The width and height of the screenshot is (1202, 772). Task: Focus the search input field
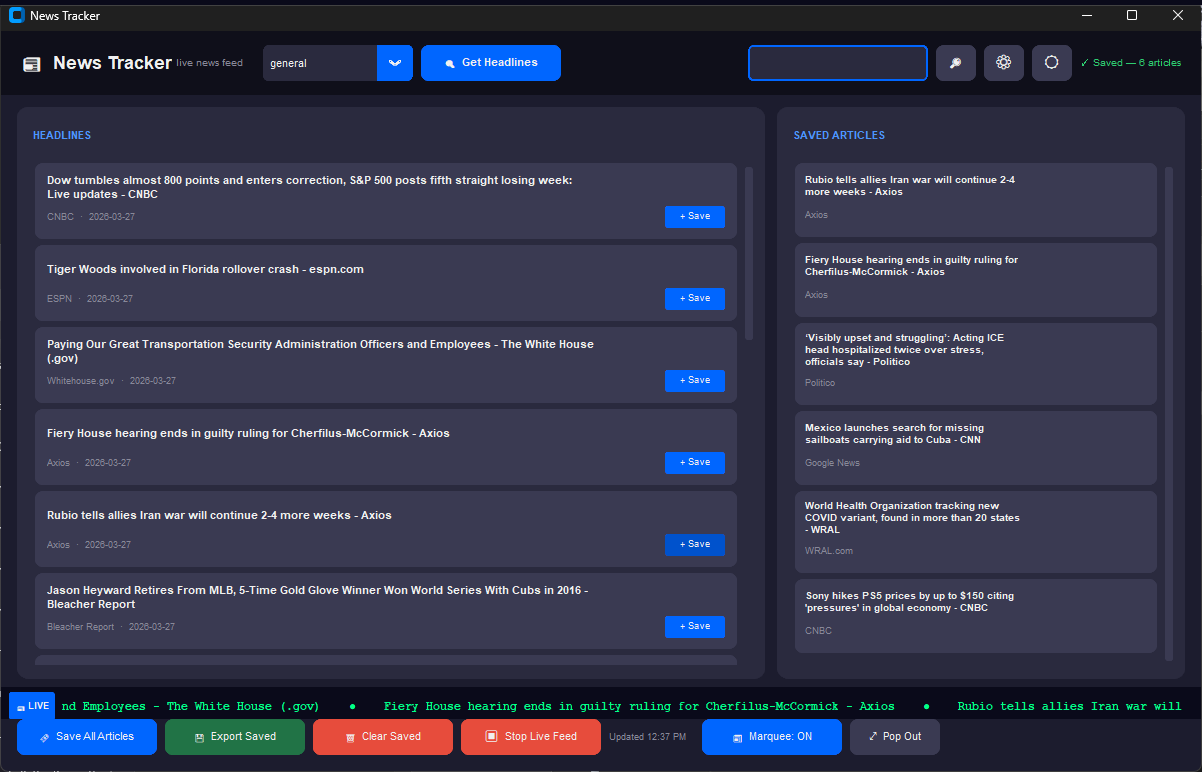click(837, 63)
